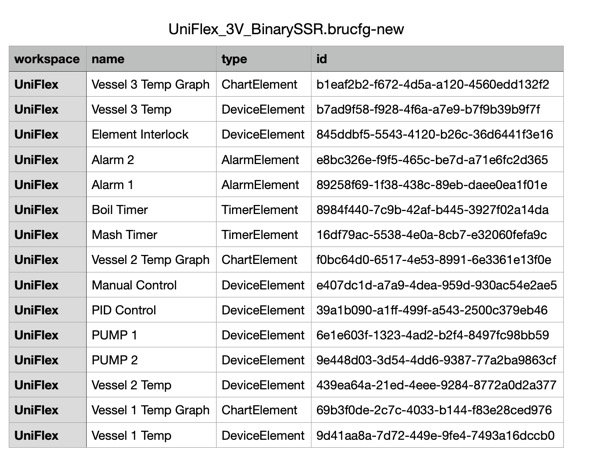
Task: Click the workspace column header
Action: pos(48,59)
